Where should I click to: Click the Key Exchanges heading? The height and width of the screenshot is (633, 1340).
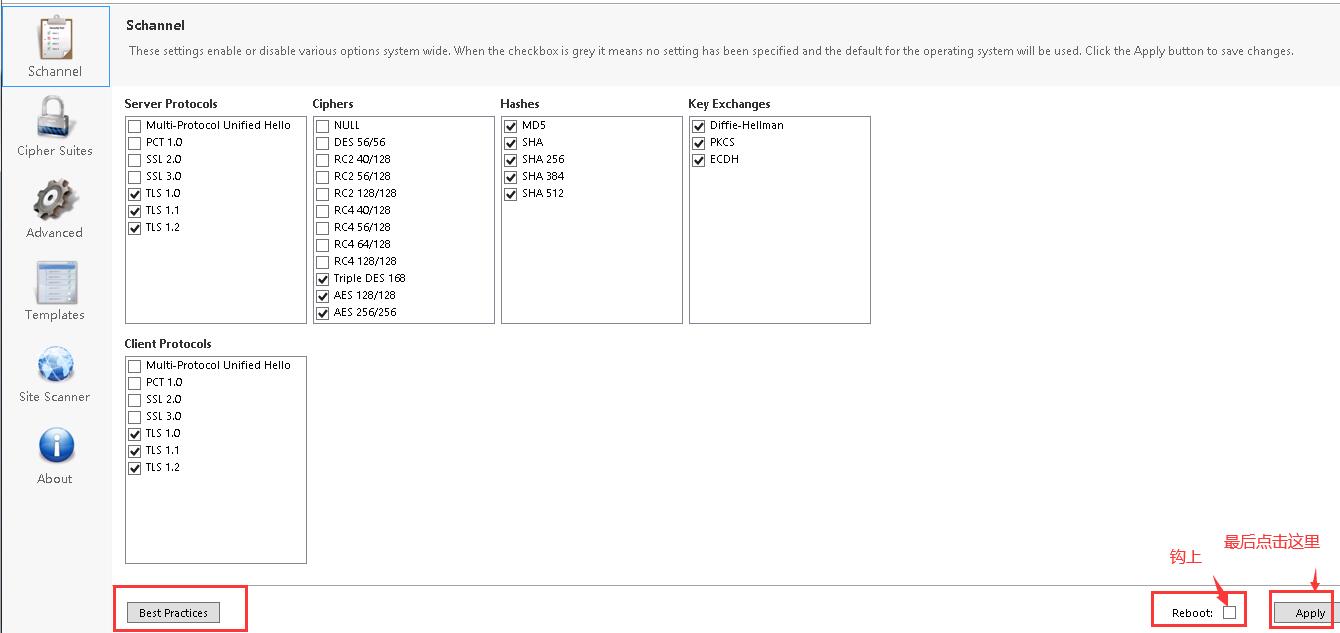[729, 104]
